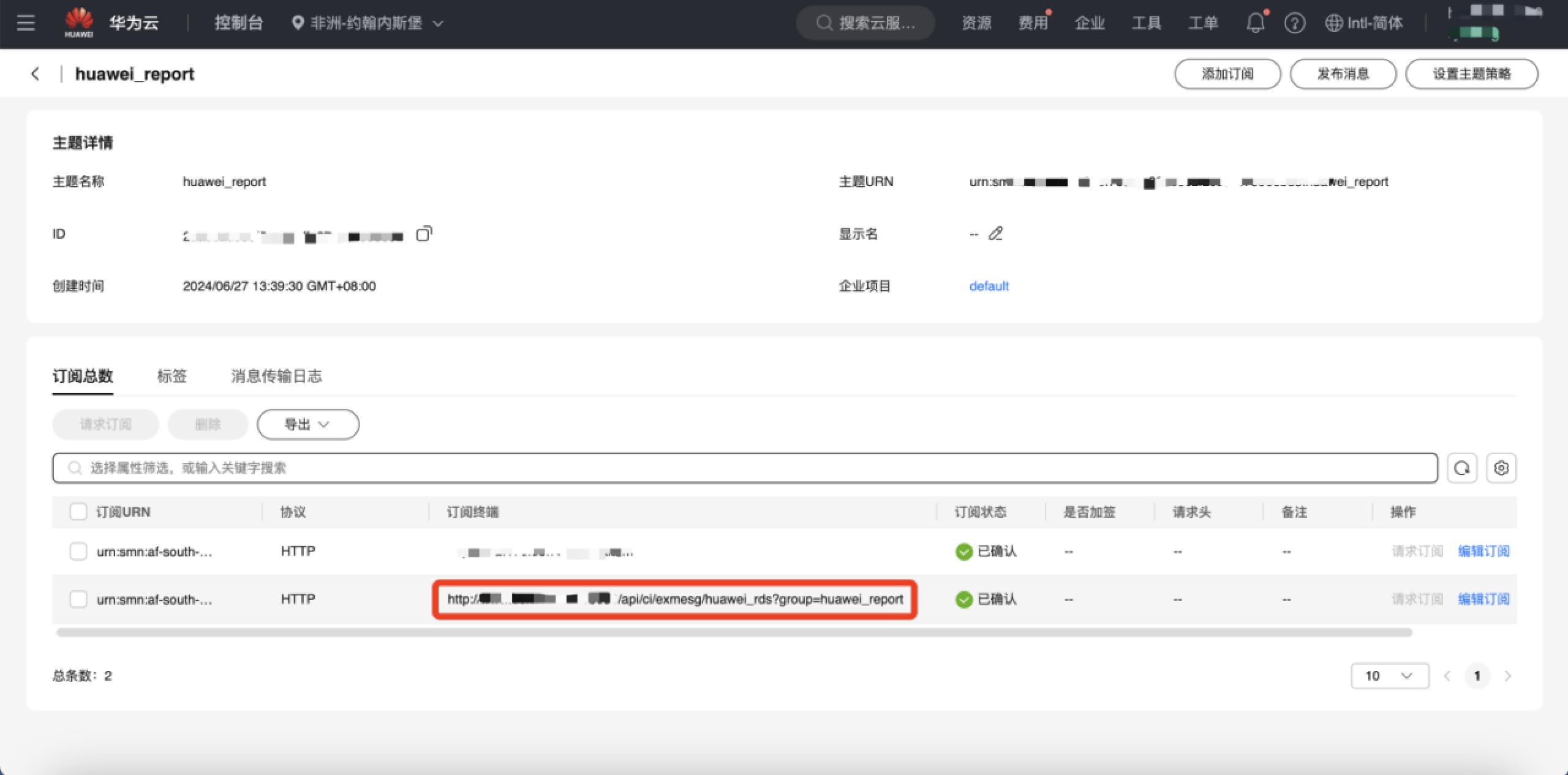Check the second subscription row checkbox
Screen dimensions: 1568x775
coord(78,599)
